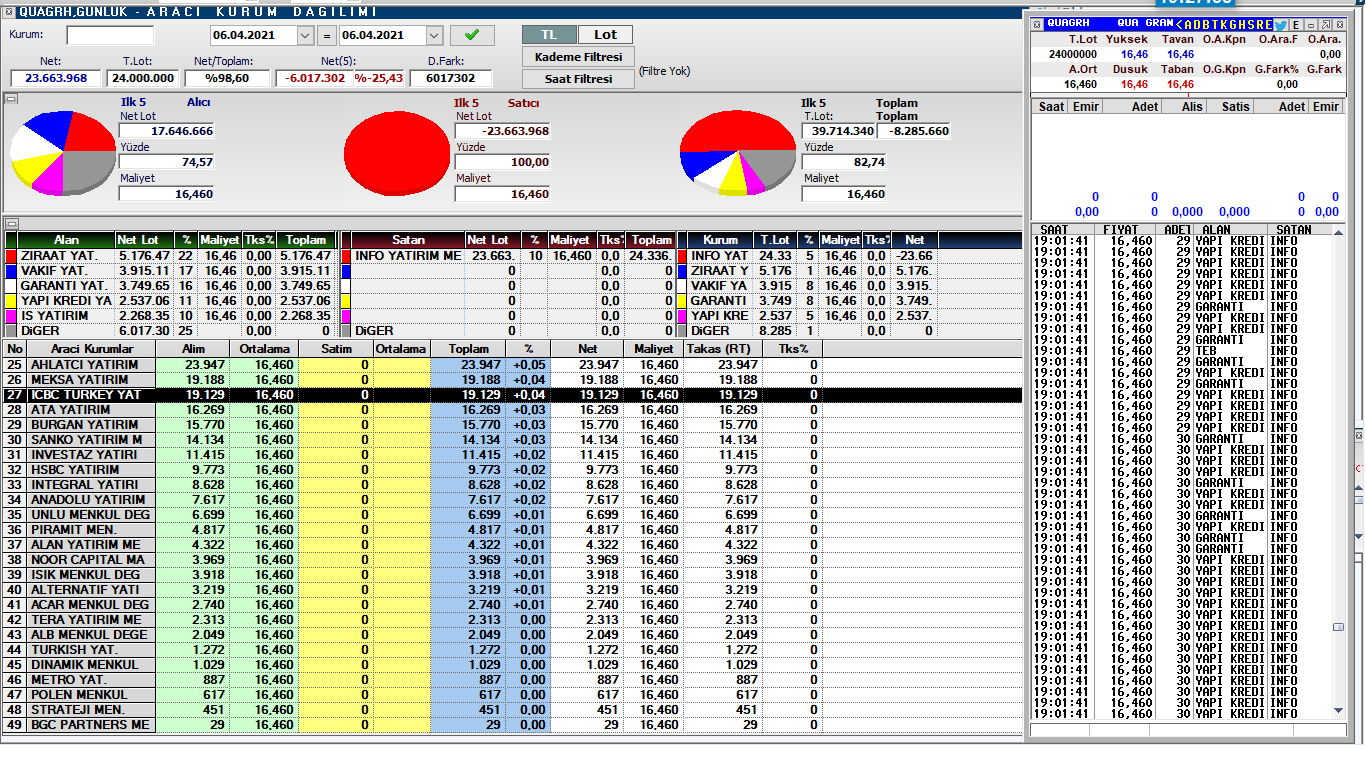Screen dimensions: 1366x768
Task: Open end date dropdown arrow
Action: 434,35
